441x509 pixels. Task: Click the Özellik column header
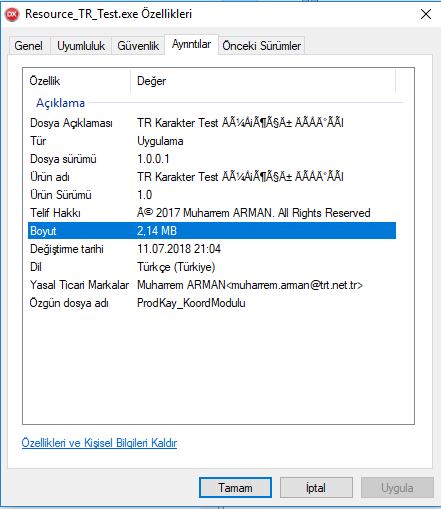(77, 81)
